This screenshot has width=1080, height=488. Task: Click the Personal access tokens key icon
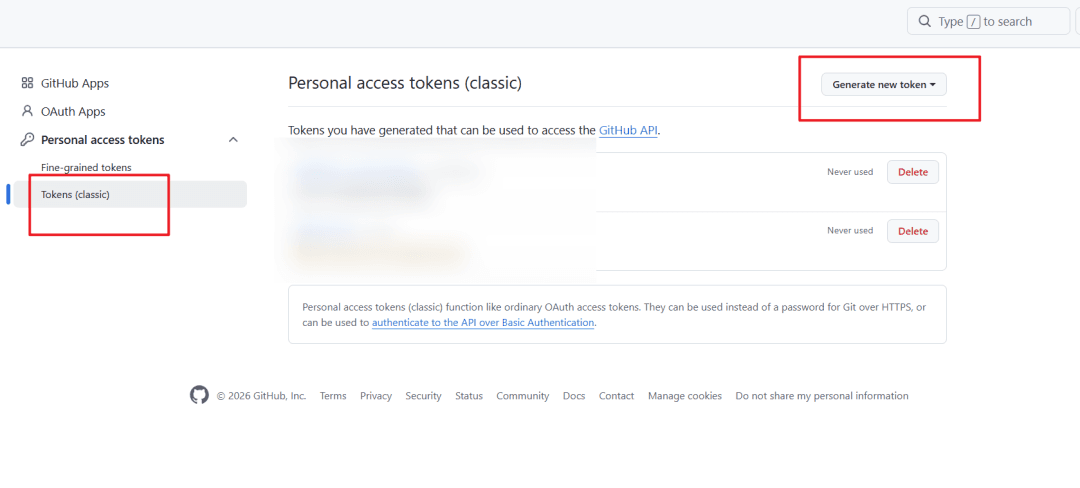(28, 140)
